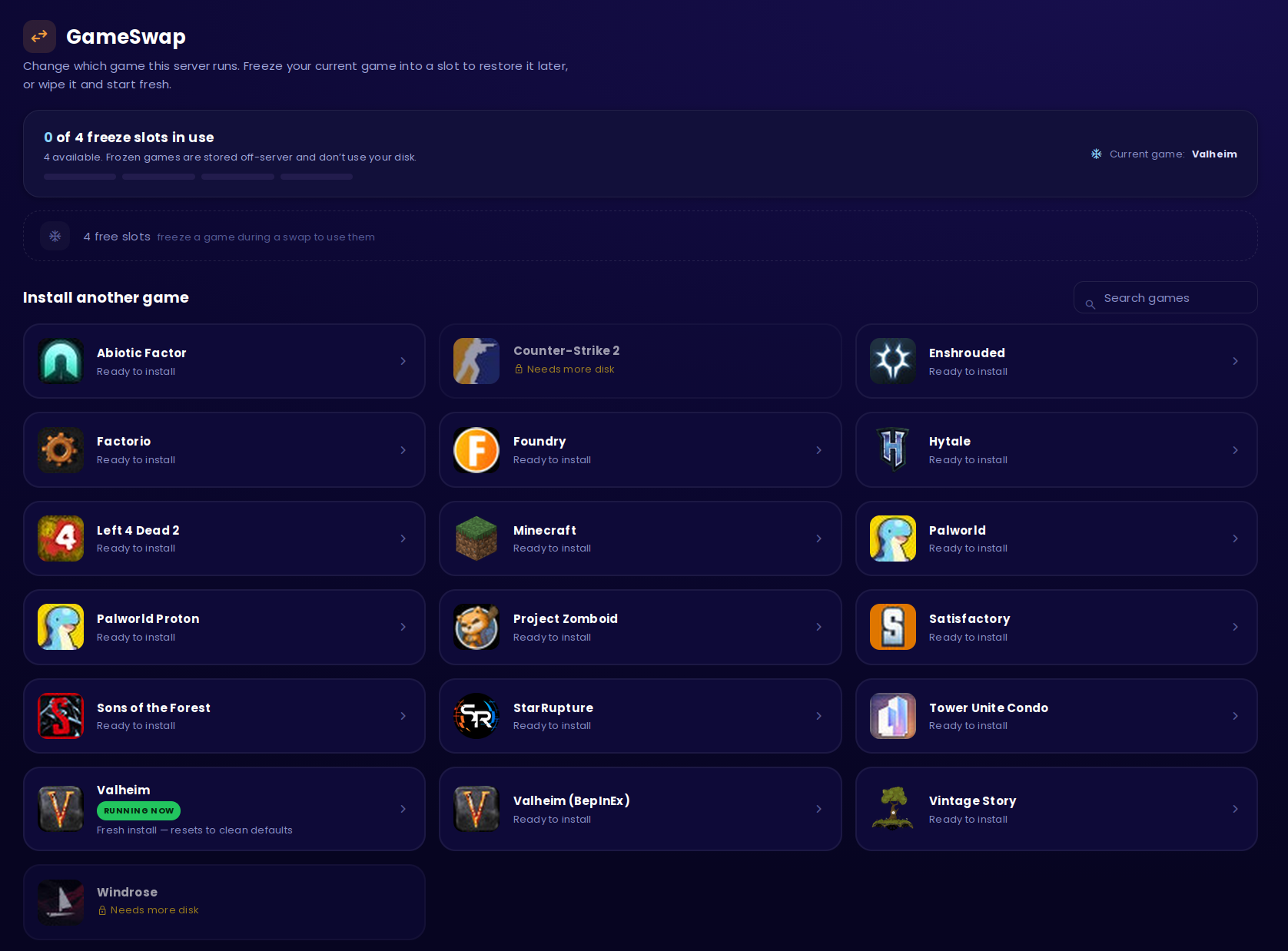Screen dimensions: 1288x951
Task: Click the RUNNING NOW badge on Valheim
Action: tap(138, 810)
